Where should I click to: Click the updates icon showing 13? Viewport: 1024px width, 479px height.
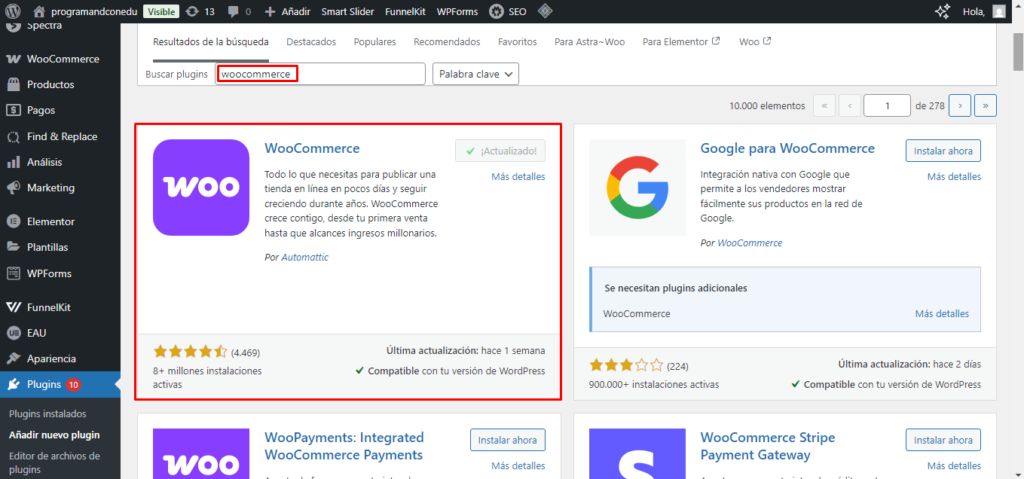pos(193,11)
